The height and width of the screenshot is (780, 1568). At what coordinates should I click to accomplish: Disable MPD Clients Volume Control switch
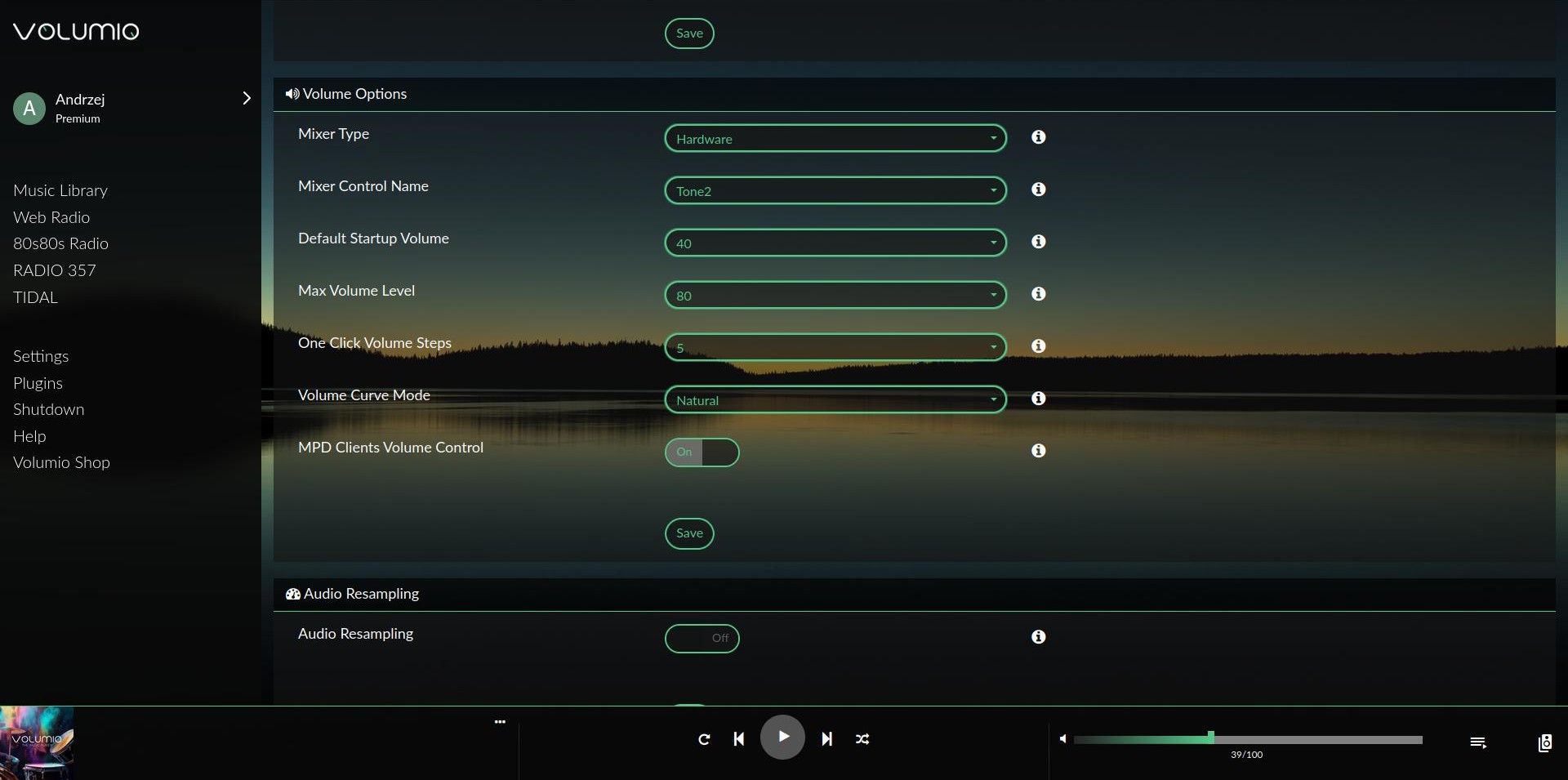[x=702, y=452]
